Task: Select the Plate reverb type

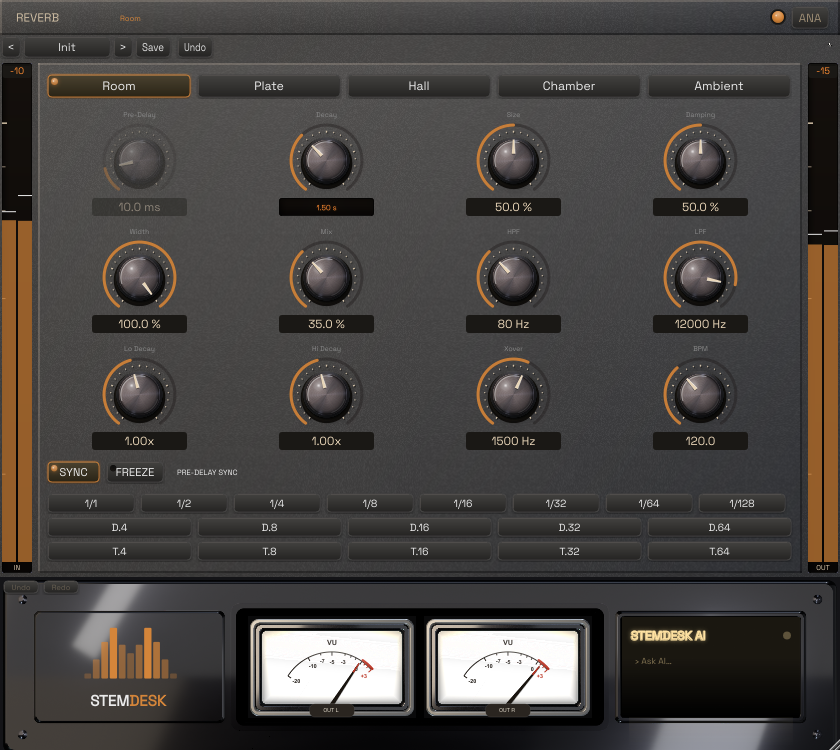Action: click(x=269, y=86)
